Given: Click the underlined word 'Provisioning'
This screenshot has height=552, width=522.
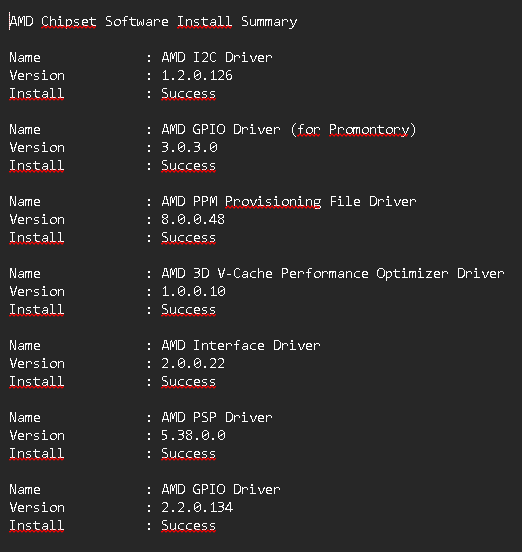Looking at the screenshot, I should pyautogui.click(x=273, y=202).
